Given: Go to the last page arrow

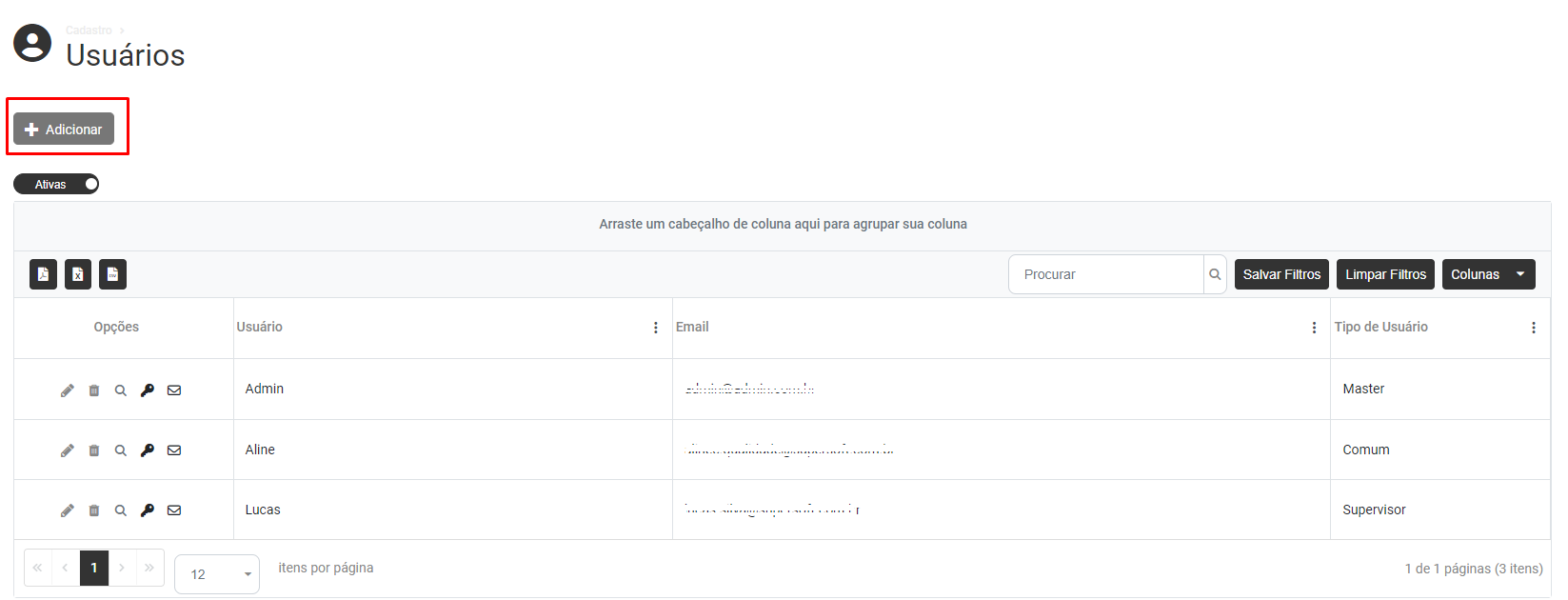Looking at the screenshot, I should tap(149, 568).
